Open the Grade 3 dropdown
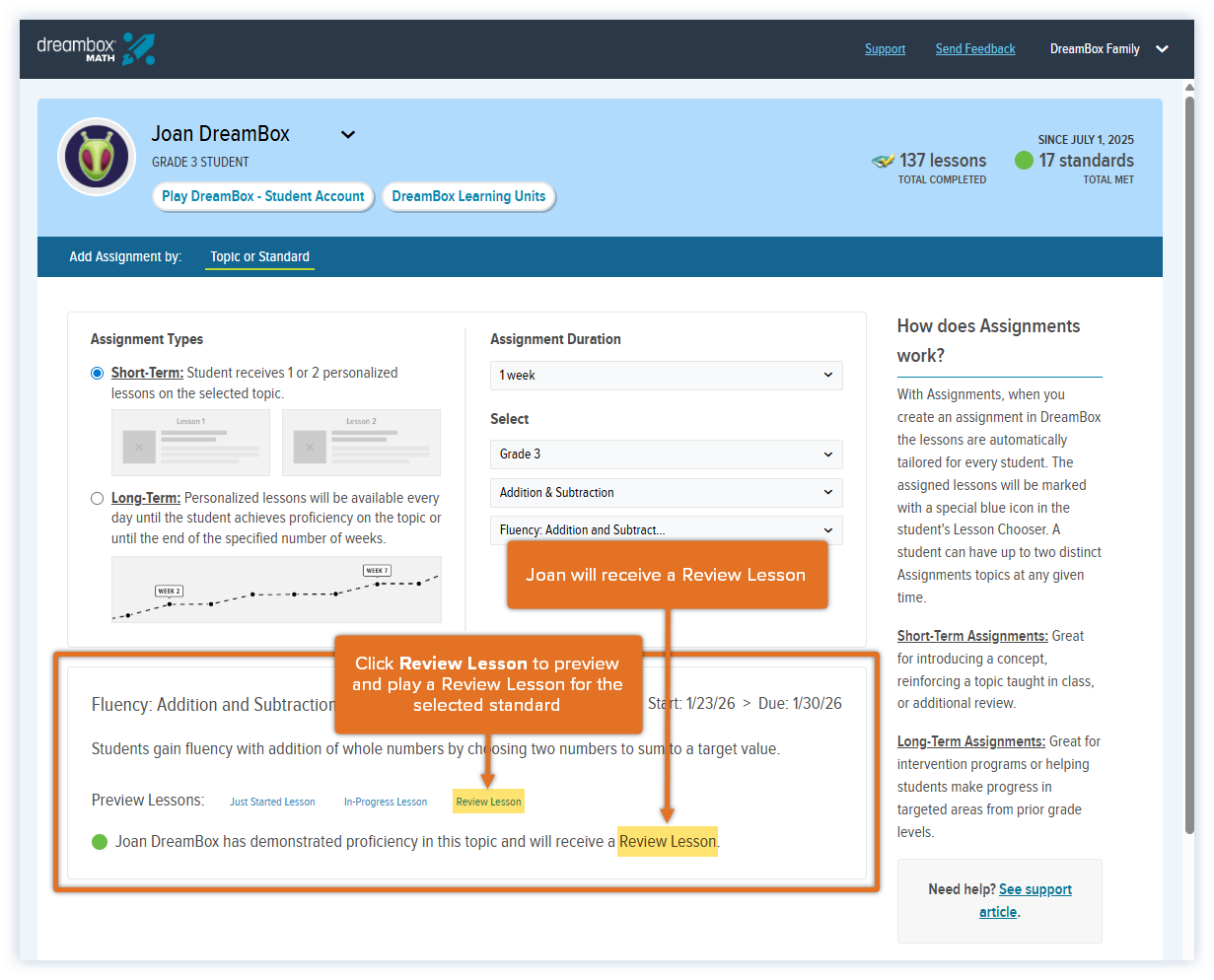1214x980 pixels. (x=667, y=454)
